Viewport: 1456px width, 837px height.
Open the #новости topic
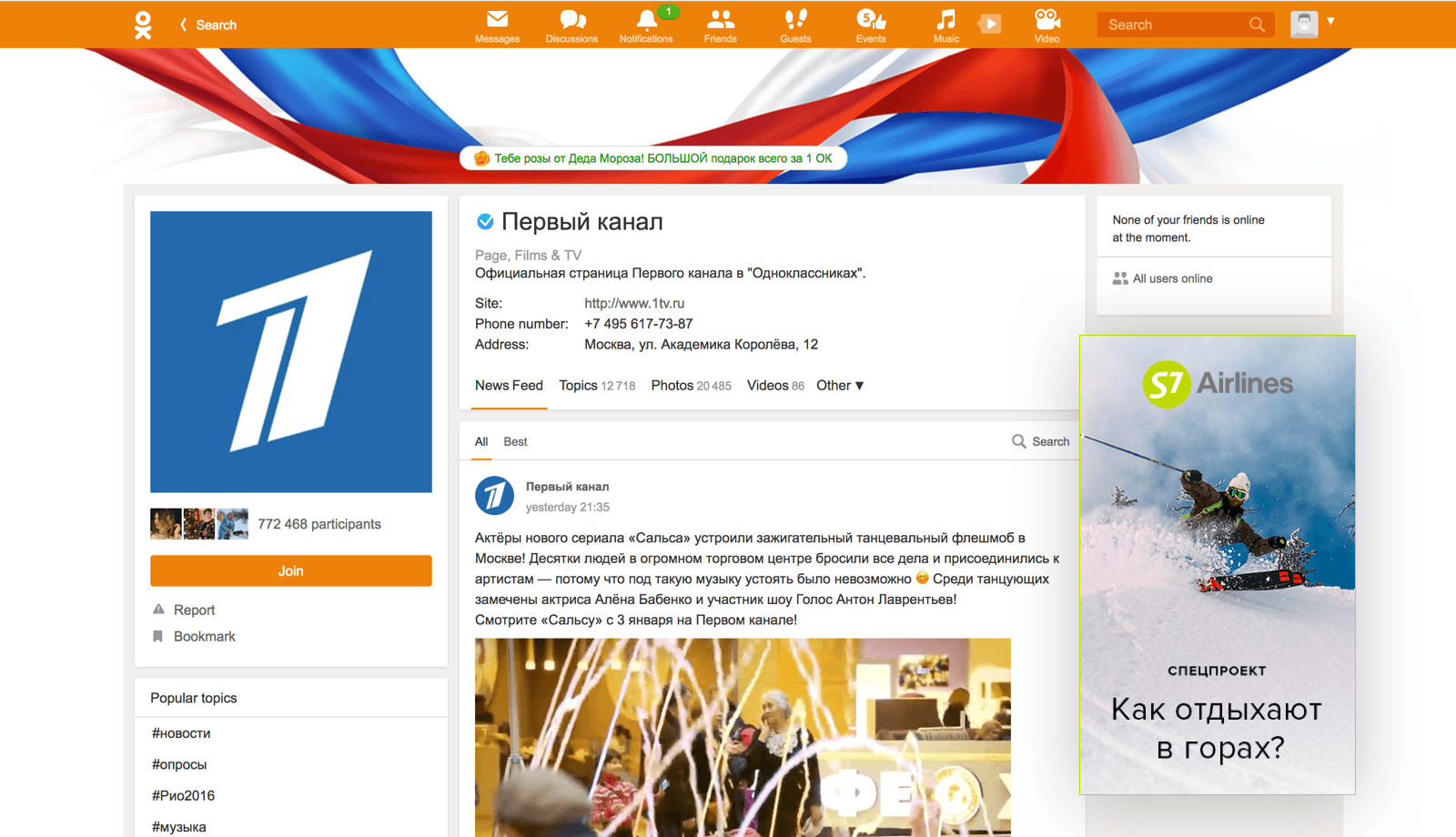181,733
